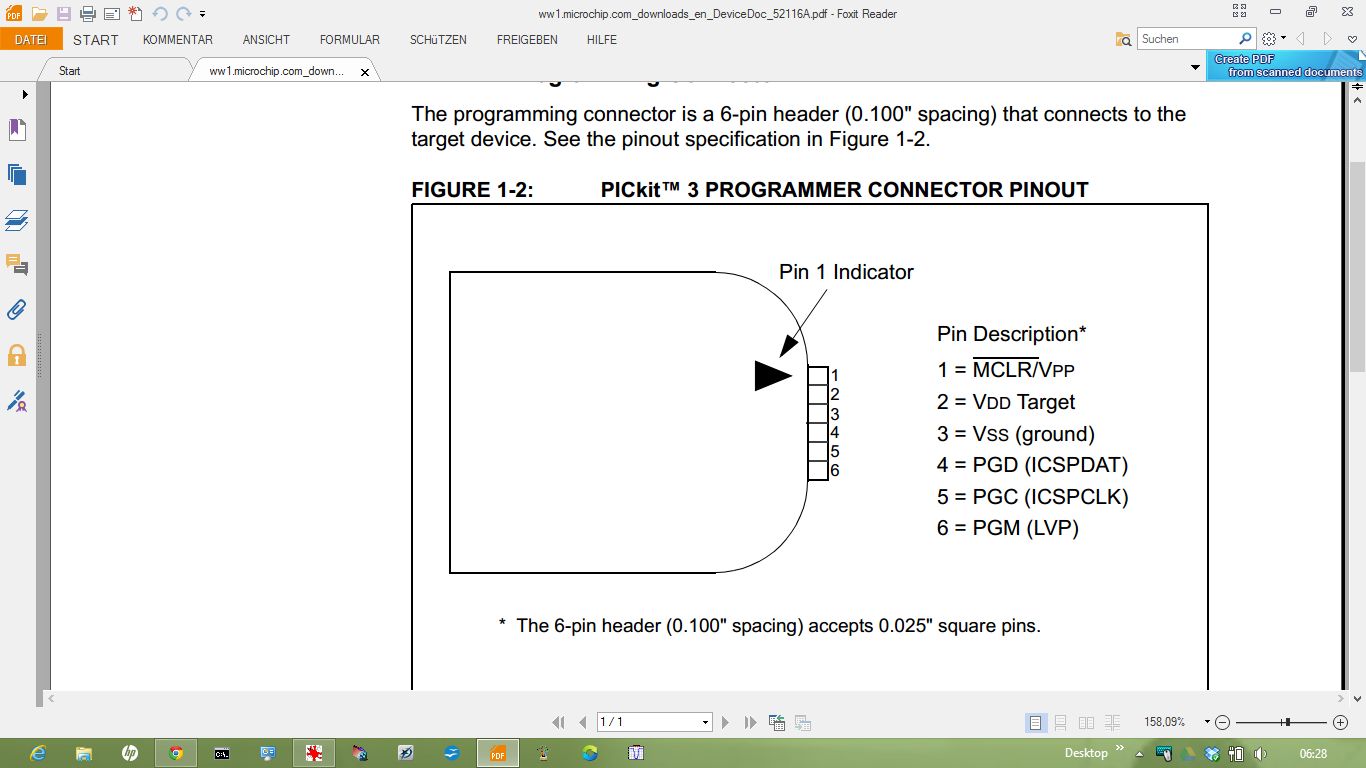
Task: Enable continuous page view mode
Action: point(1061,722)
